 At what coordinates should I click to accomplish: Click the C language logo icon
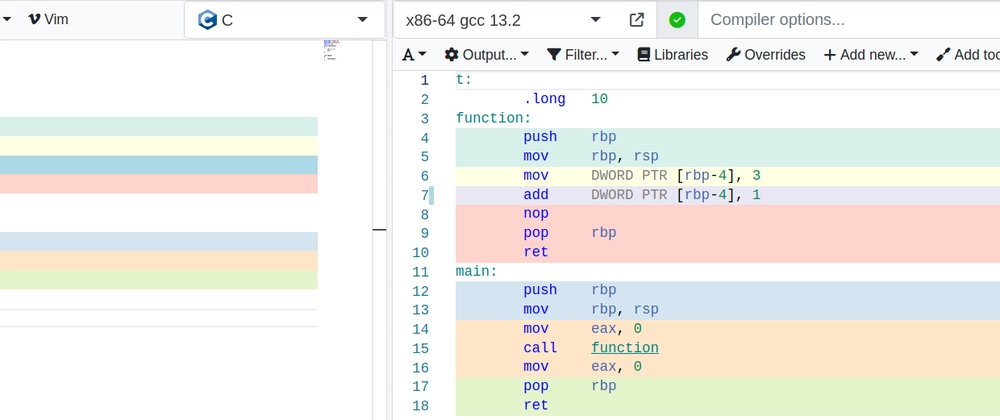(207, 20)
